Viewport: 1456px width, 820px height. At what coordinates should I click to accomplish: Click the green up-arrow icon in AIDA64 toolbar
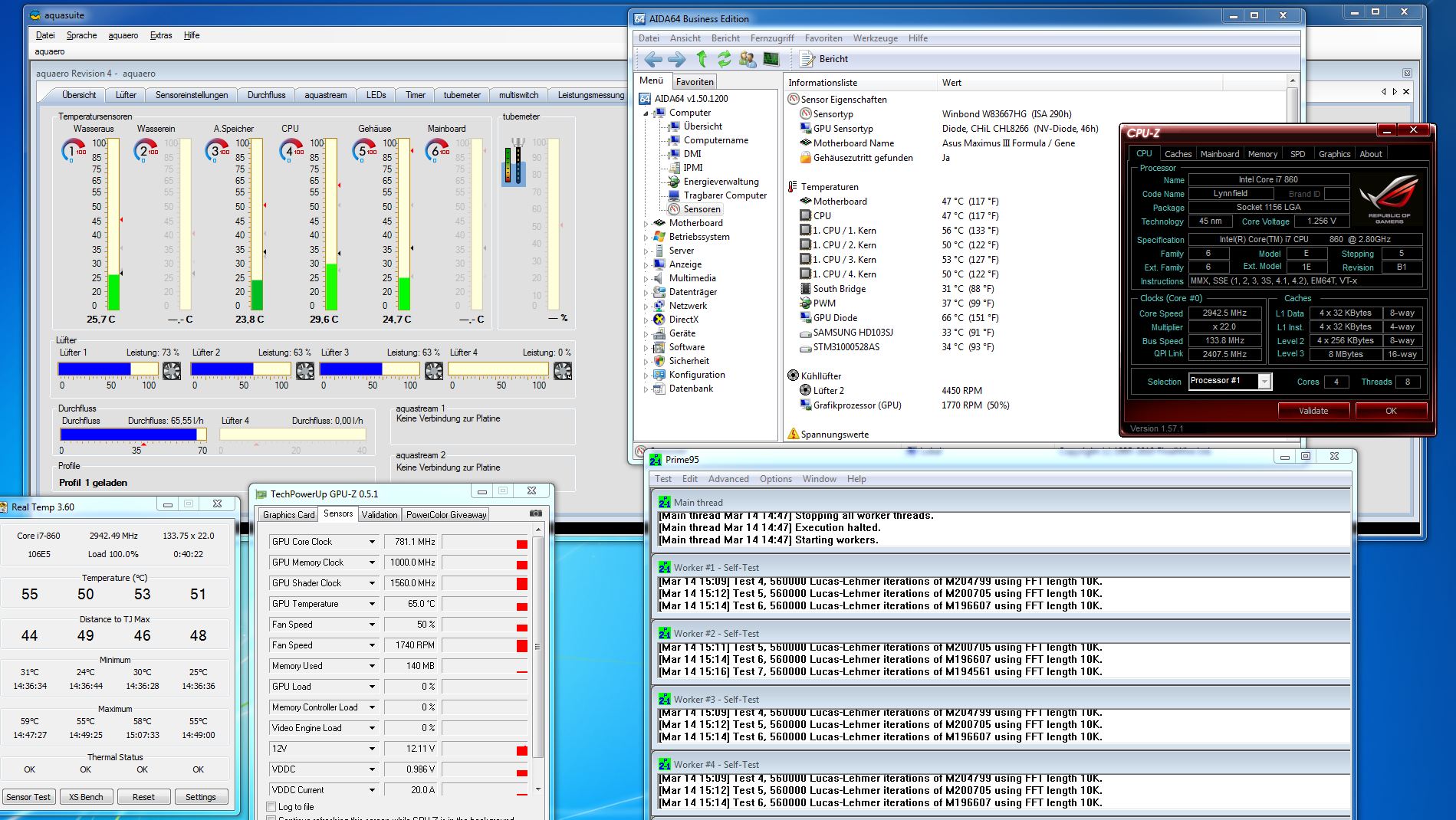click(702, 59)
